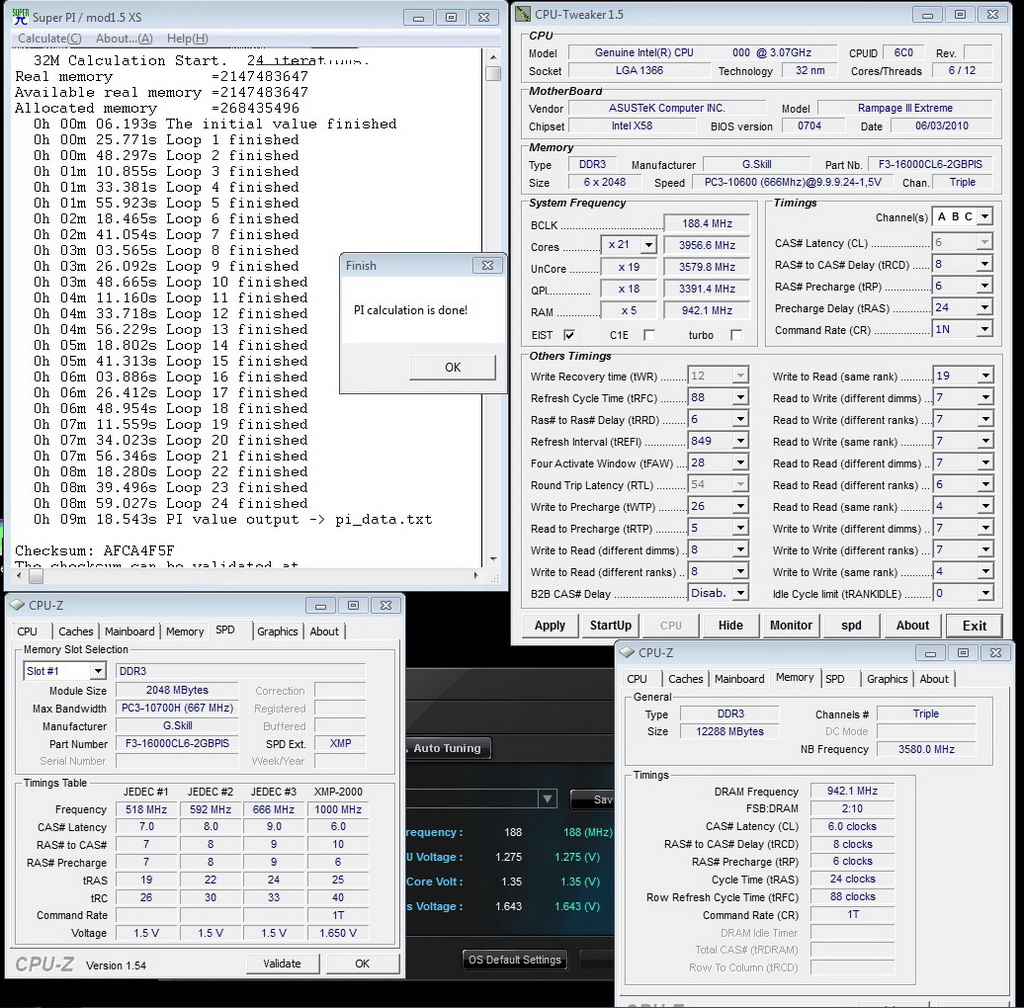Screen dimensions: 1024x1008
Task: Open the Calculate menu in Super PI
Action: pos(50,39)
